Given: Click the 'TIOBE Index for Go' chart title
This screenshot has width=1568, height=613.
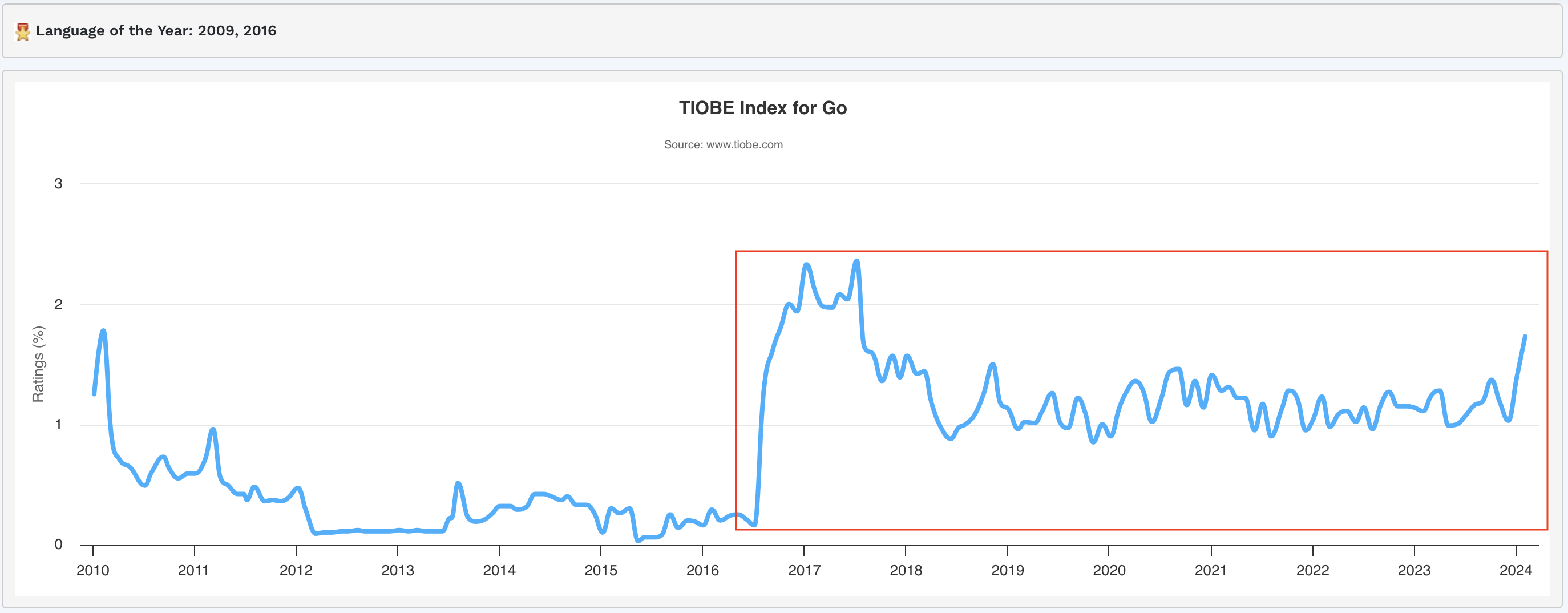Looking at the screenshot, I should click(763, 108).
